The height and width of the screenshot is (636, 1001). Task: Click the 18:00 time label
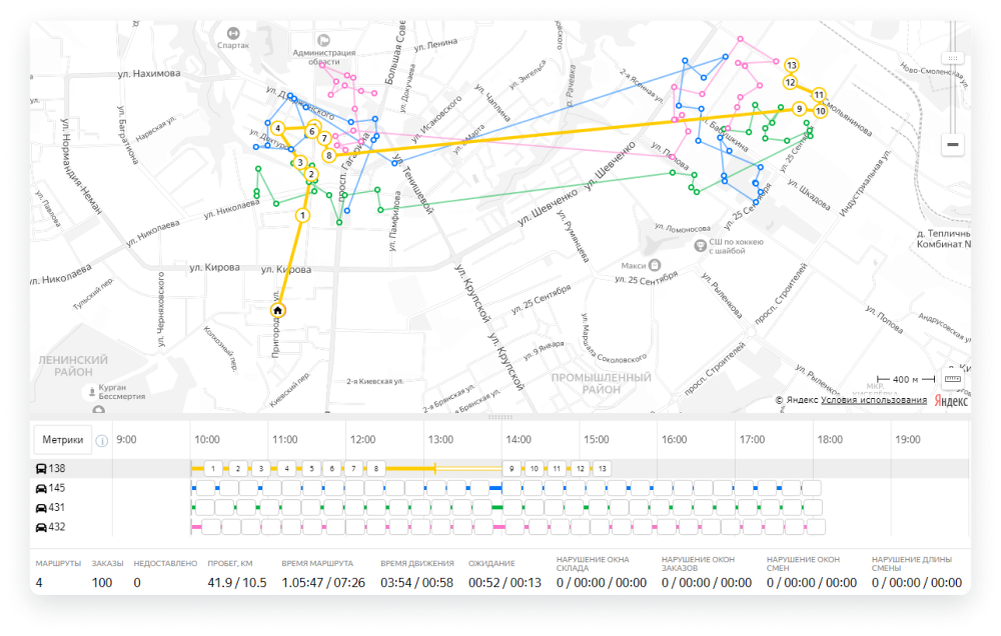click(x=830, y=440)
